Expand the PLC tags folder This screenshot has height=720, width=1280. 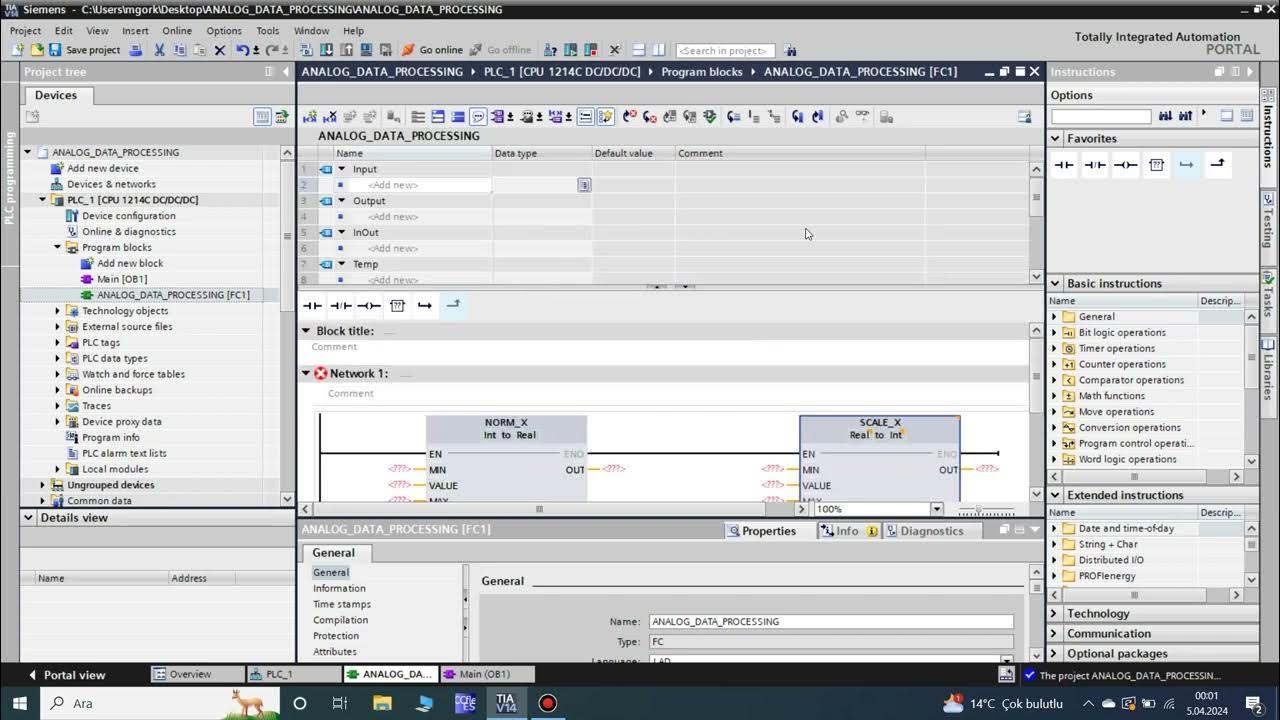[58, 342]
